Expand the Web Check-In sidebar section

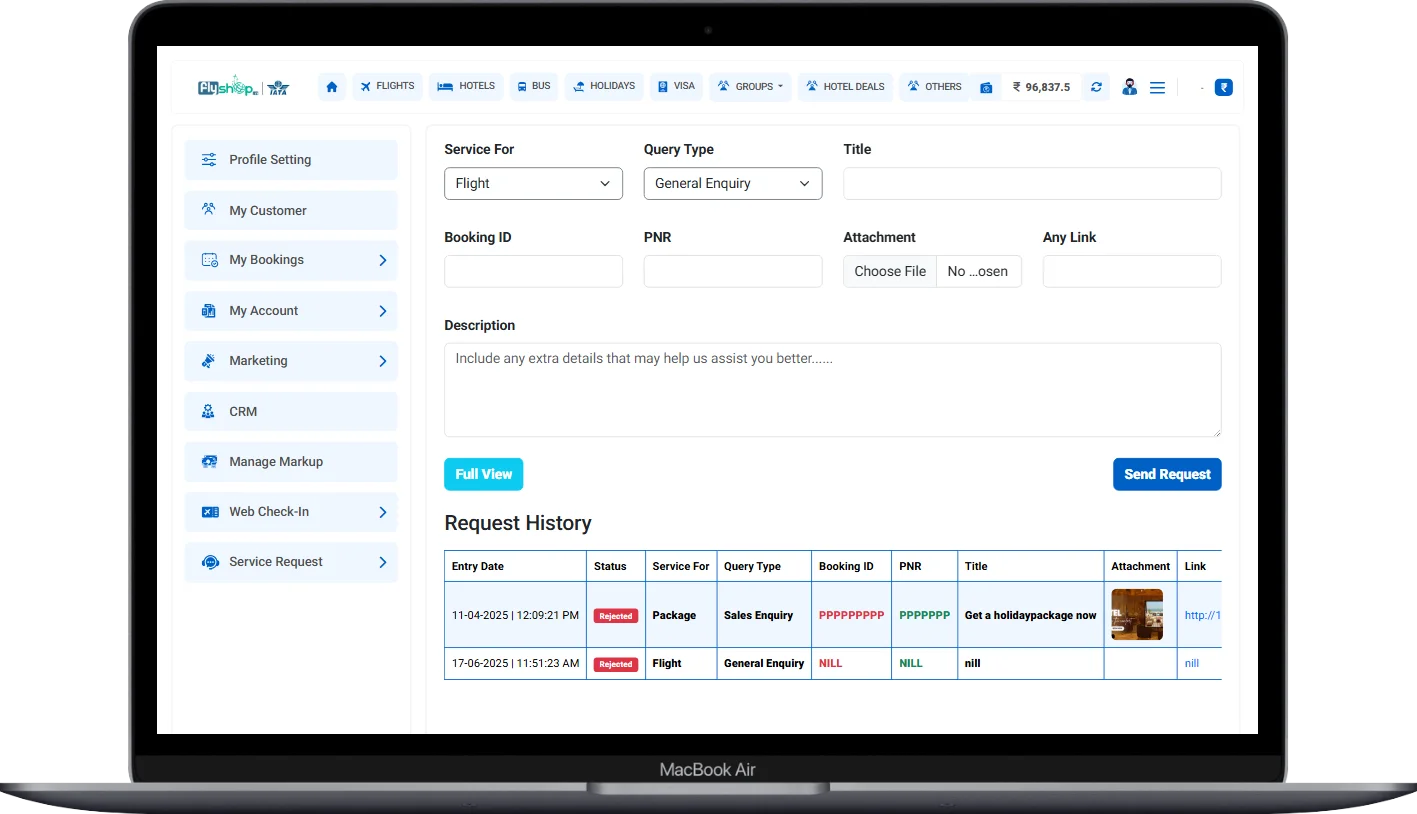pos(291,512)
